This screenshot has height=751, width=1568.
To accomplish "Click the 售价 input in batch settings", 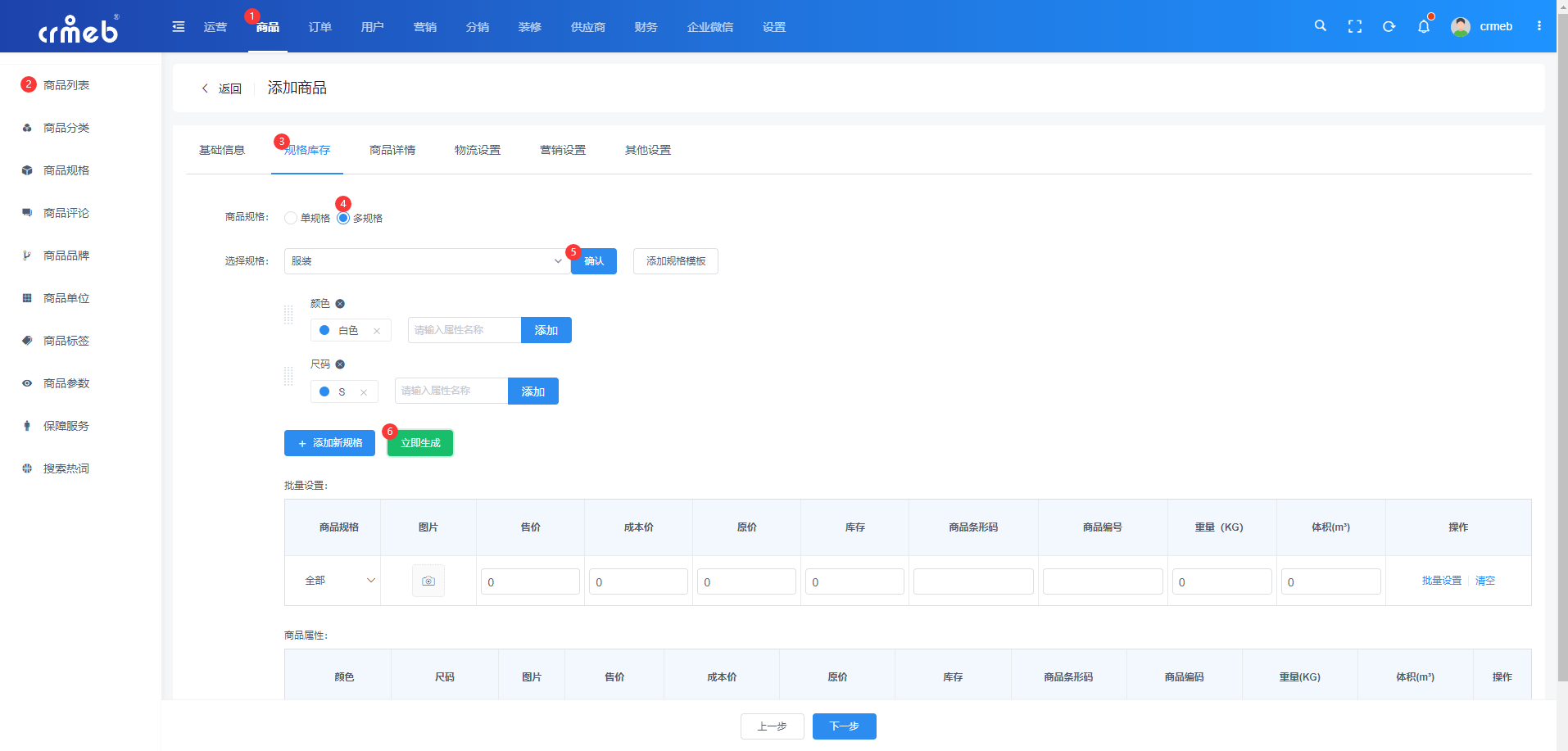I will point(530,581).
